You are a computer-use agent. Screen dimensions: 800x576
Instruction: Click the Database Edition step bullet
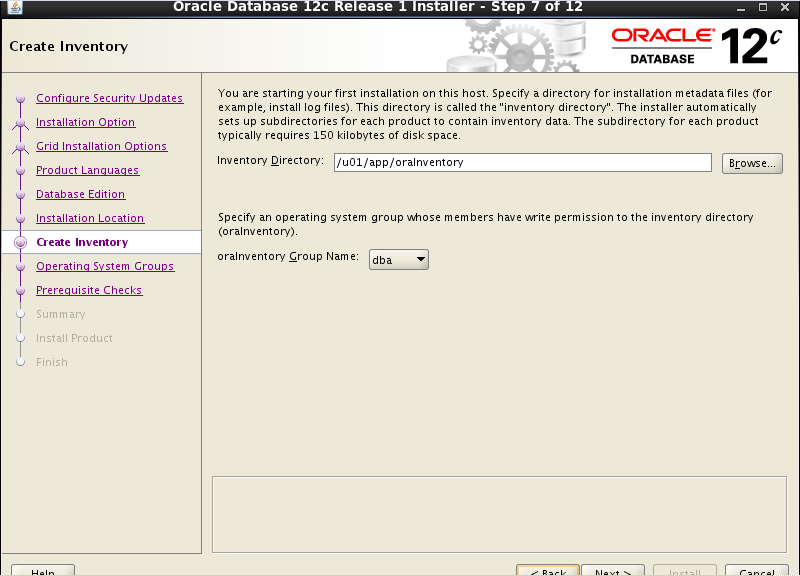(x=20, y=194)
